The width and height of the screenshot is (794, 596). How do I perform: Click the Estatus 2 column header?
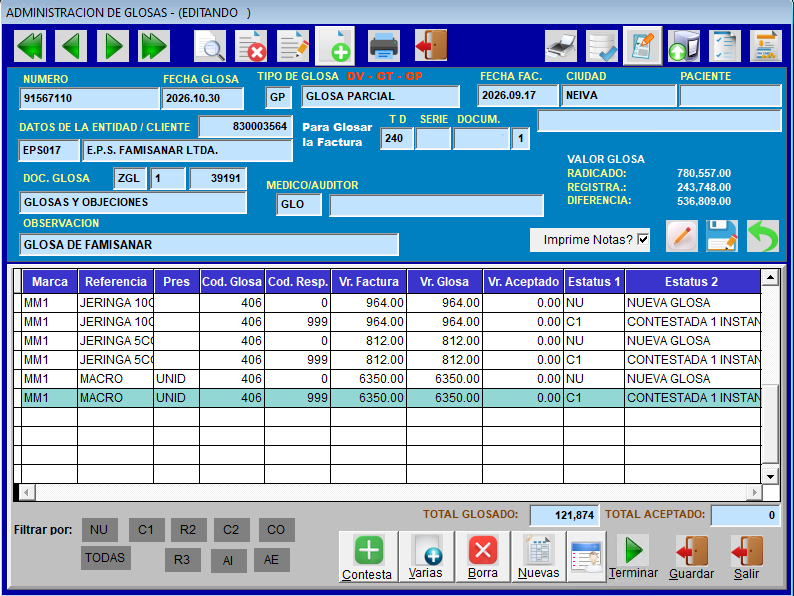click(692, 282)
